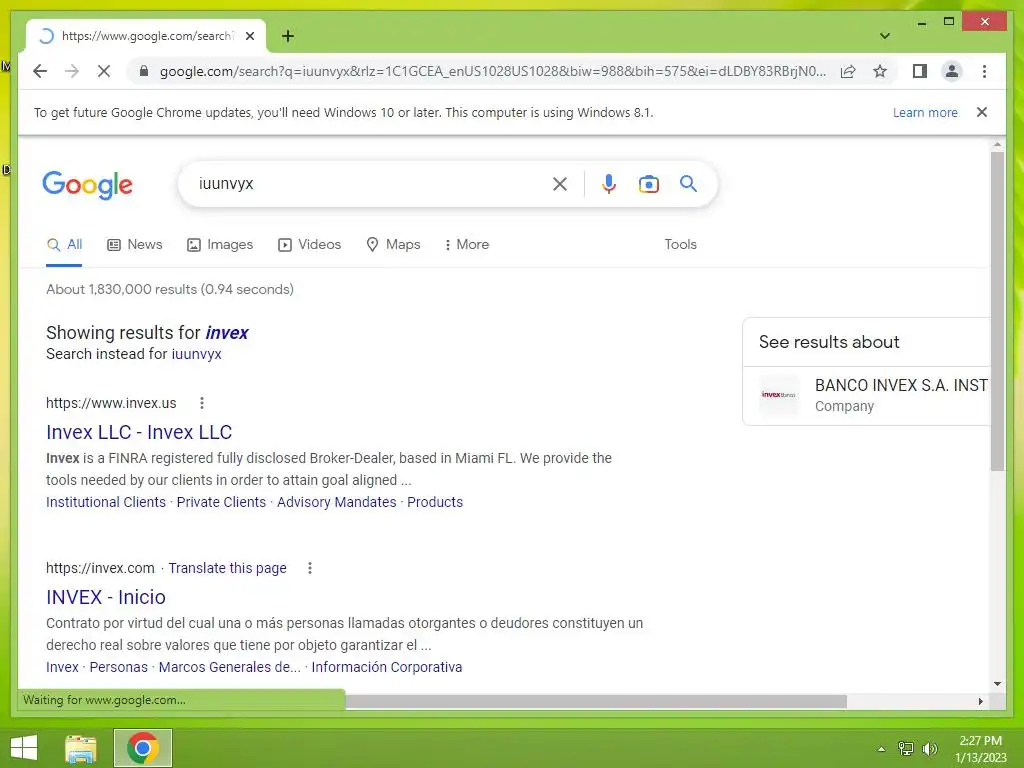Open Advisory Mandates sitelink

(336, 502)
